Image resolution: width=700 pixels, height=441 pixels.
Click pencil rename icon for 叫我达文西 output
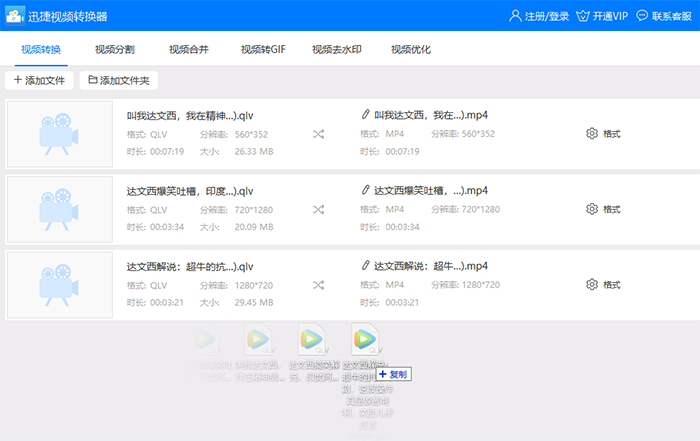coord(366,115)
